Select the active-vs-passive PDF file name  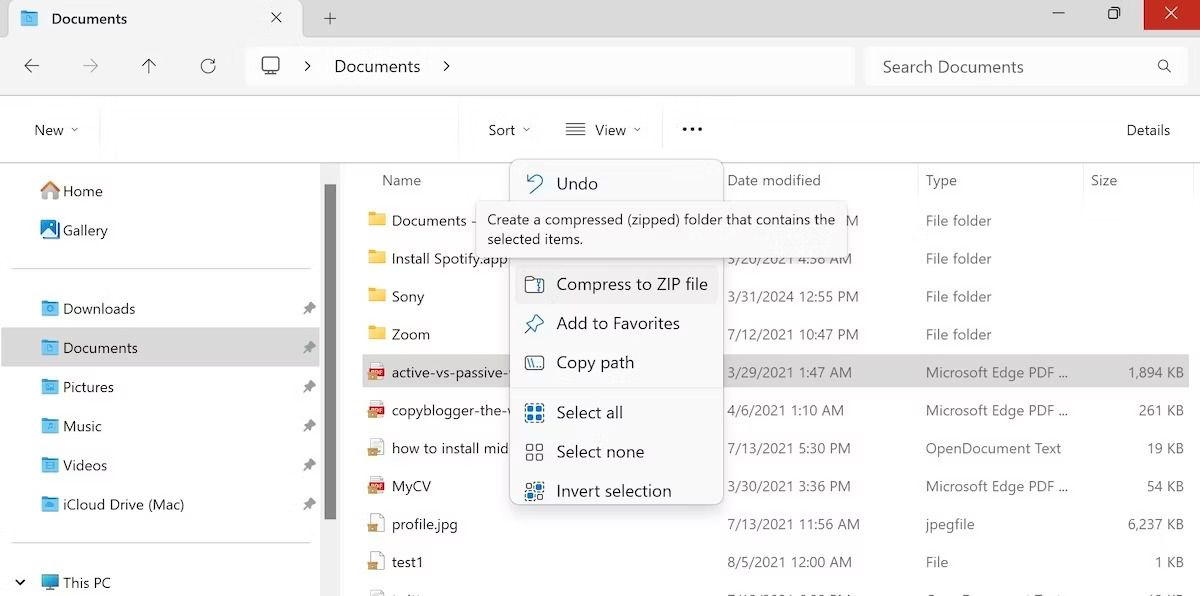click(x=450, y=372)
